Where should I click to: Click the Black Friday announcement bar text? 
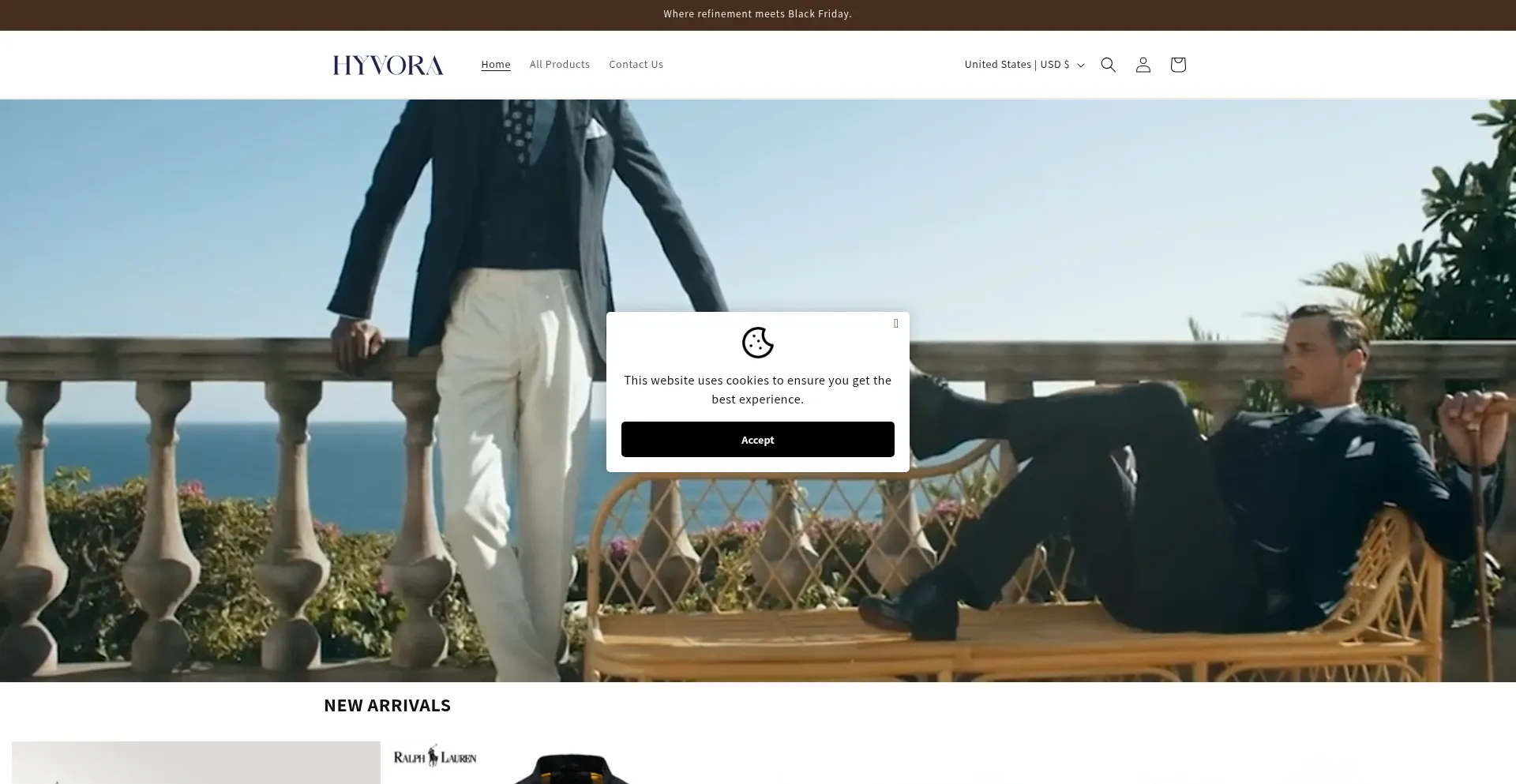757,14
